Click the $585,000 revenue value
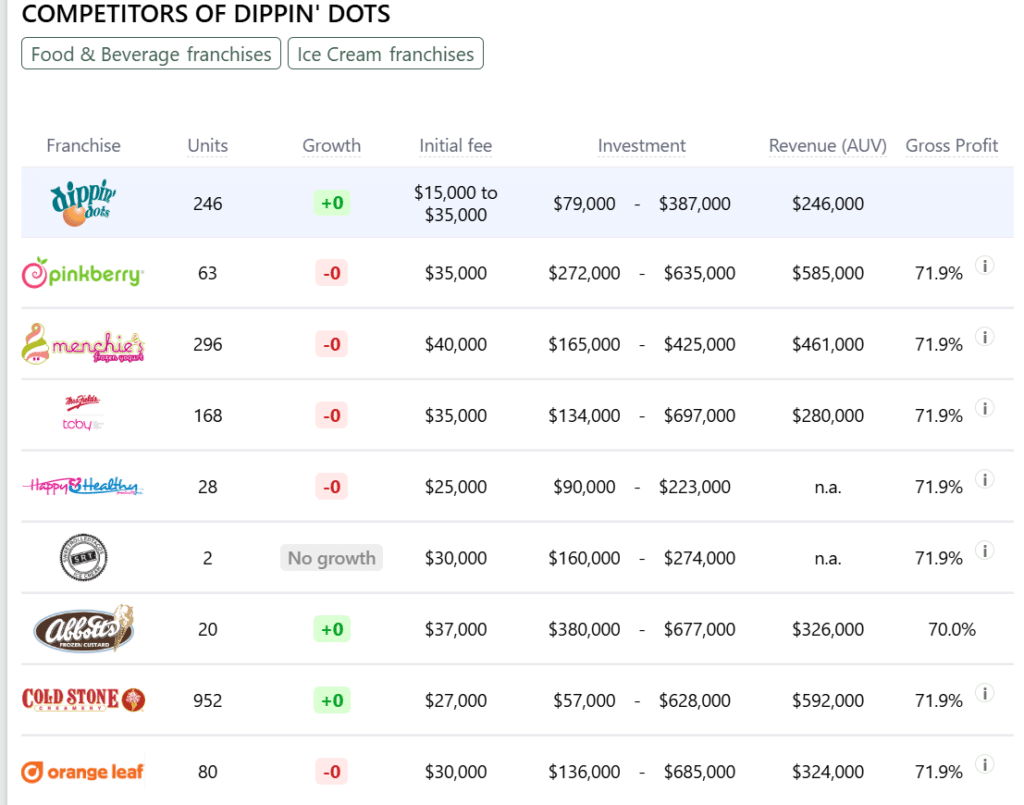Screen dimensions: 1024x805 click(x=827, y=273)
